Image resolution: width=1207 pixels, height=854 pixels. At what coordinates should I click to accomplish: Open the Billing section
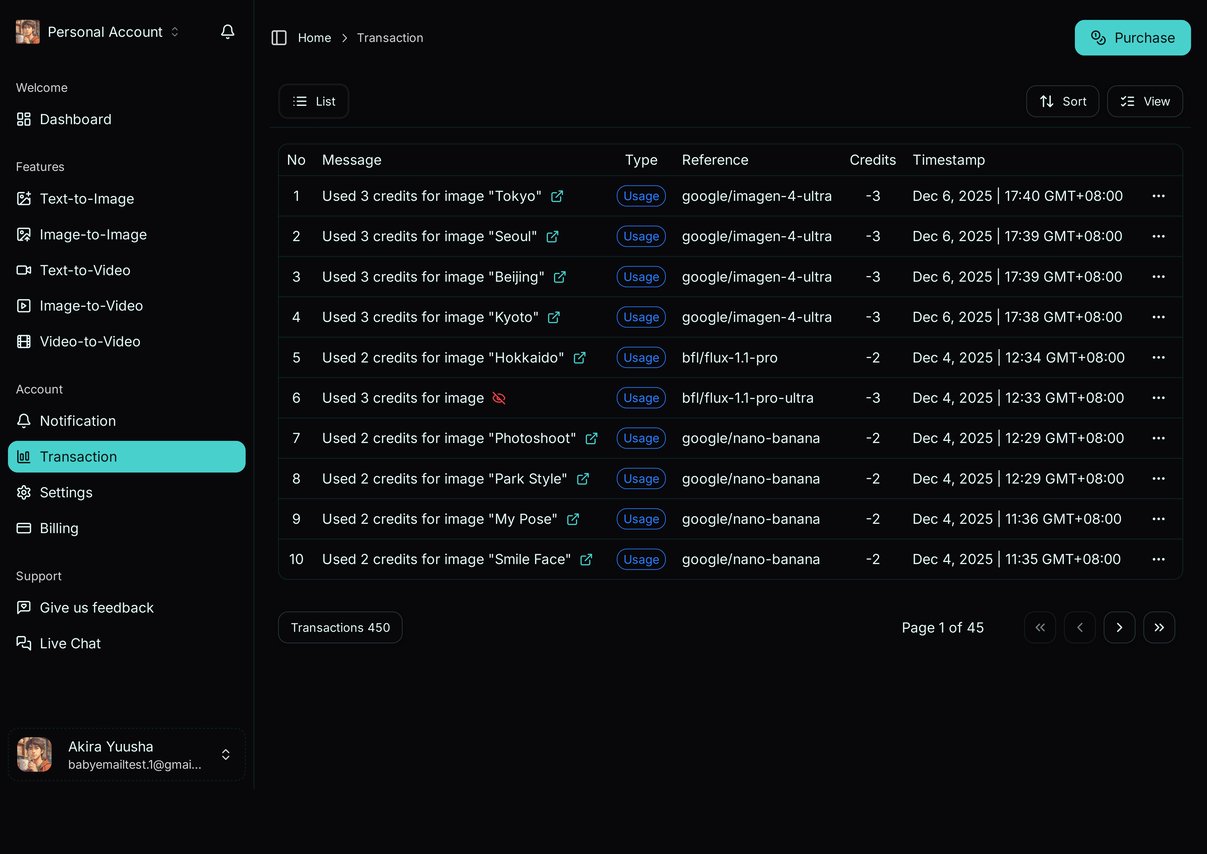(60, 528)
